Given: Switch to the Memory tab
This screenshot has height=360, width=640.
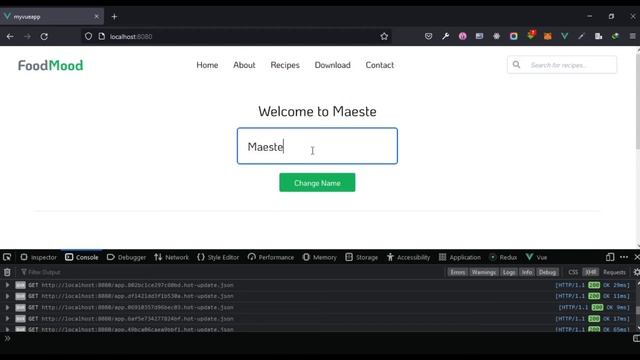Looking at the screenshot, I should pyautogui.click(x=320, y=257).
